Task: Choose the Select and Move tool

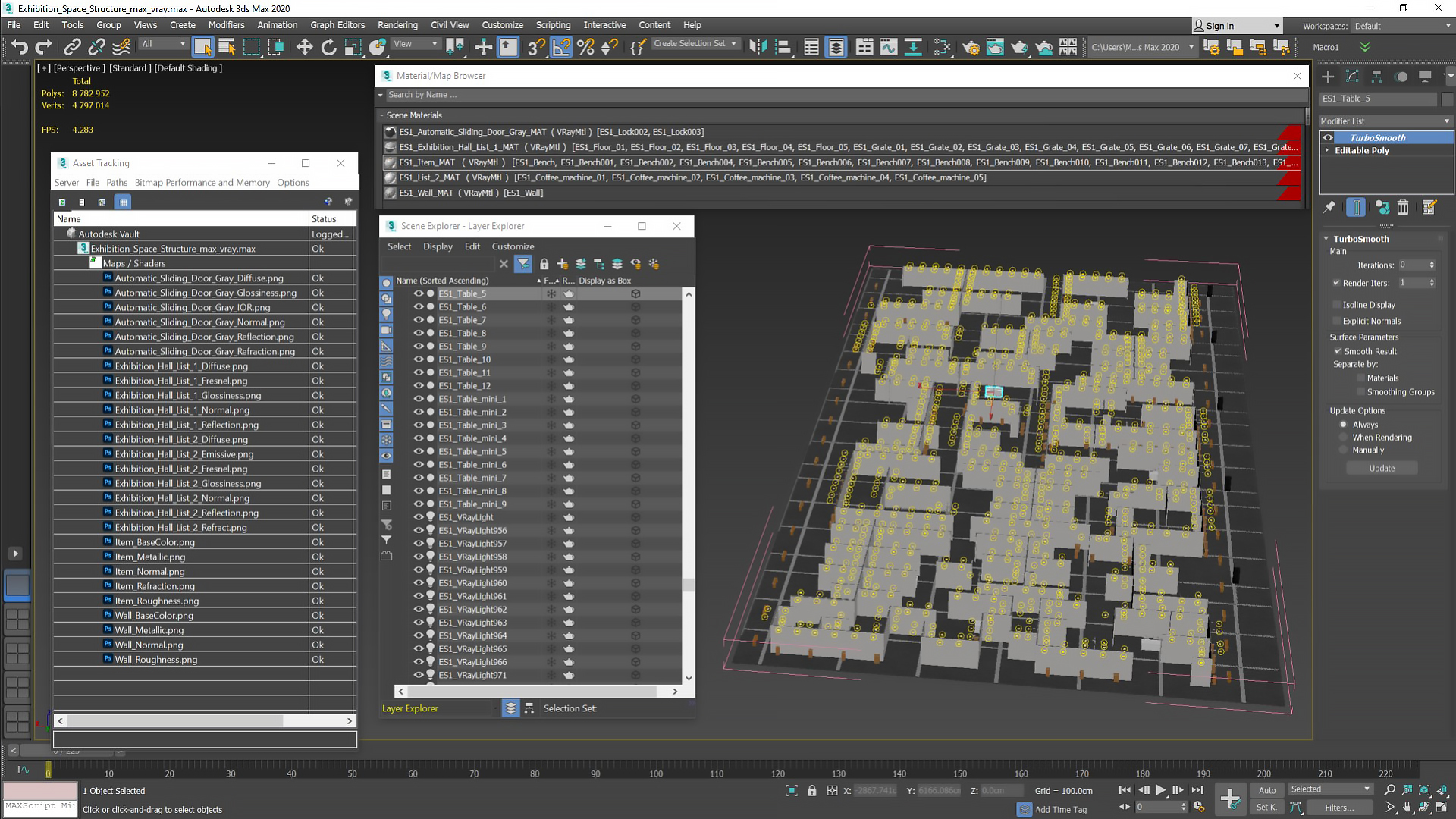Action: coord(304,47)
